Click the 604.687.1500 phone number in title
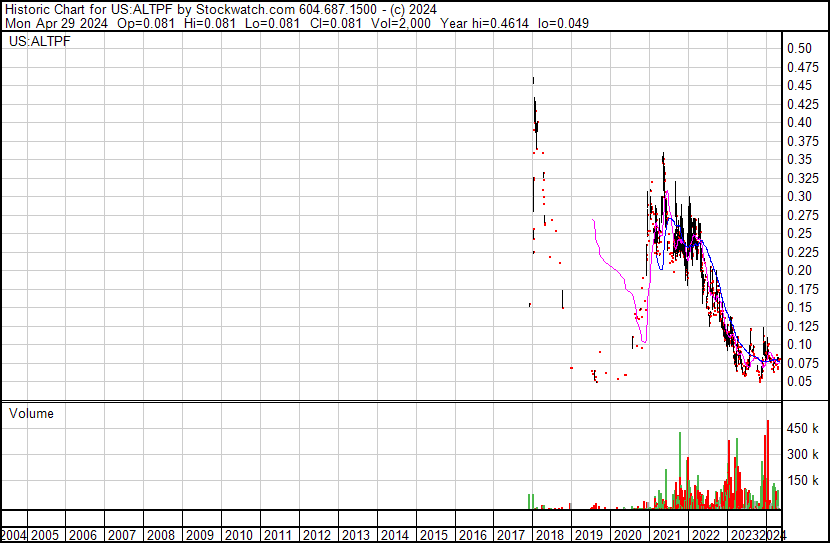The height and width of the screenshot is (543, 830). [x=338, y=10]
